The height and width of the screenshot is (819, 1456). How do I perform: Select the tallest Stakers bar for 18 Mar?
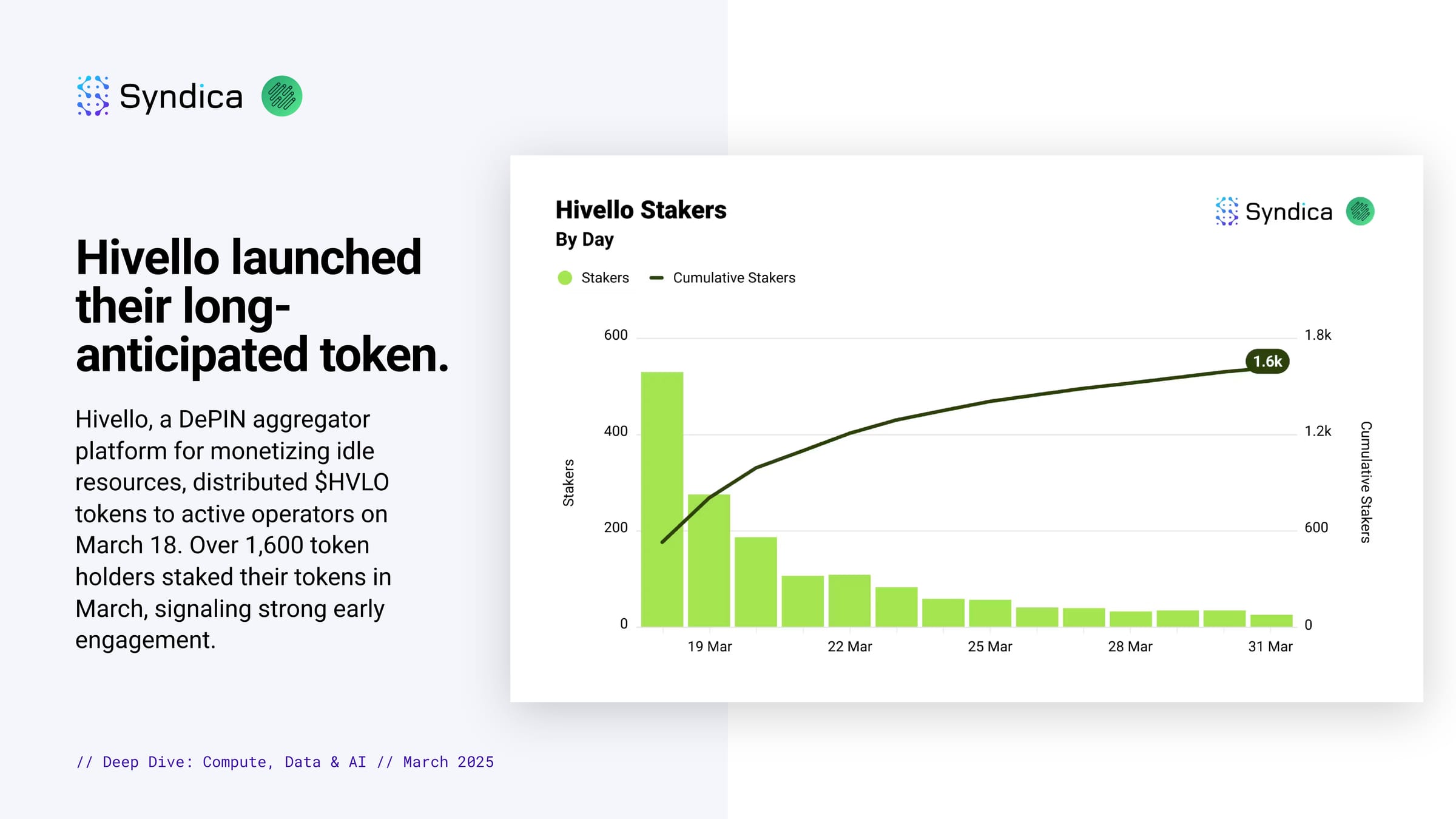662,499
